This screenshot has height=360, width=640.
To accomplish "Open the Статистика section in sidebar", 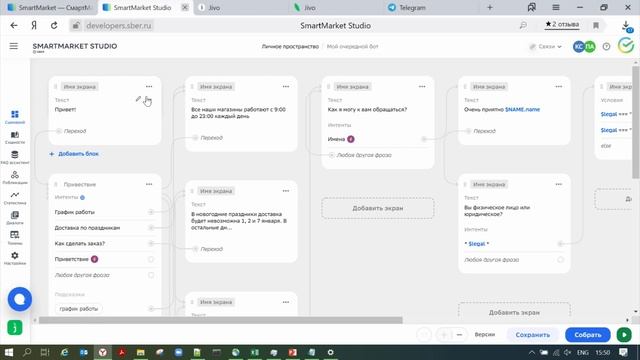I will coord(15,198).
